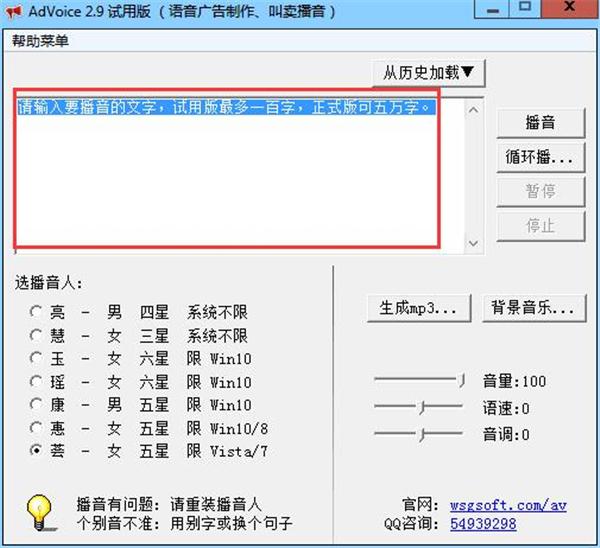Click the 音量:100 value label
The width and height of the screenshot is (600, 548).
[x=514, y=381]
